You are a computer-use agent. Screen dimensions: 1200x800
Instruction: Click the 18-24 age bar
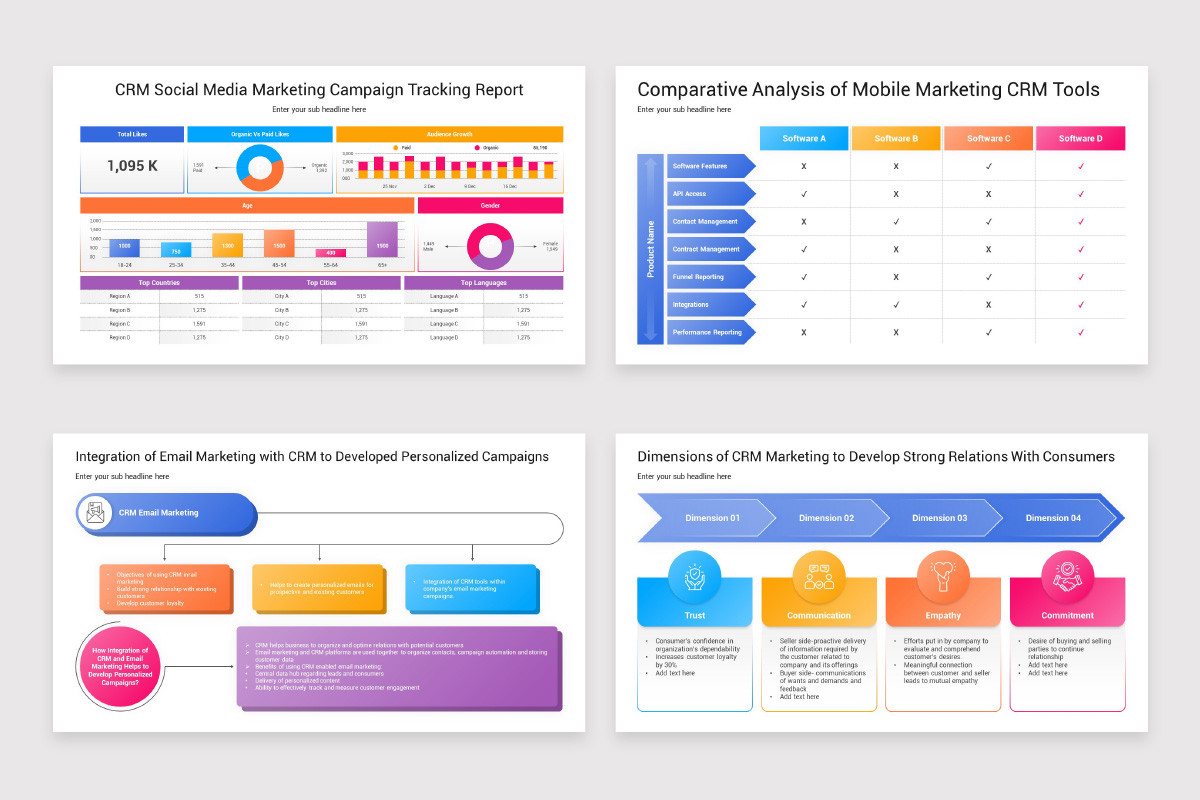coord(124,246)
